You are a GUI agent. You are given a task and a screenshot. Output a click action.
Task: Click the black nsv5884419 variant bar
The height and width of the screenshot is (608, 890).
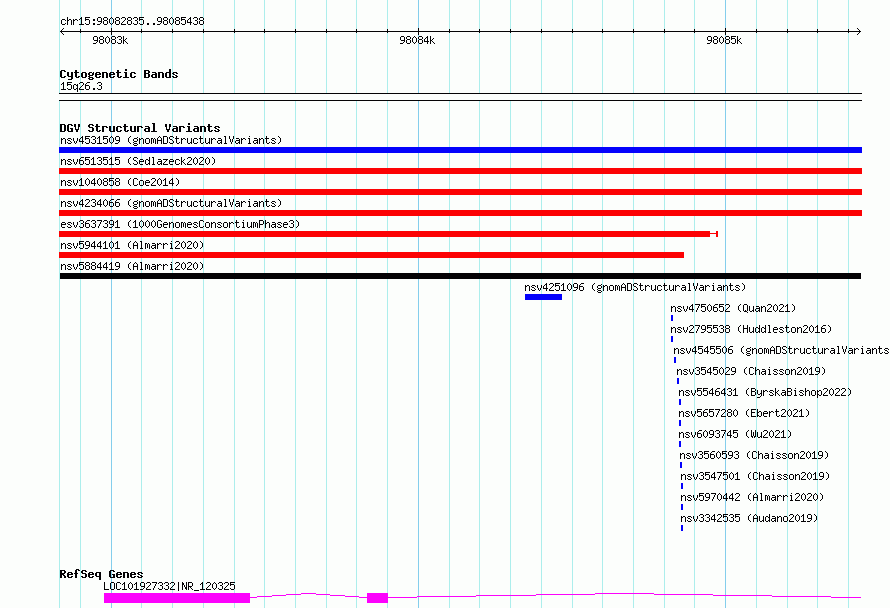(460, 276)
